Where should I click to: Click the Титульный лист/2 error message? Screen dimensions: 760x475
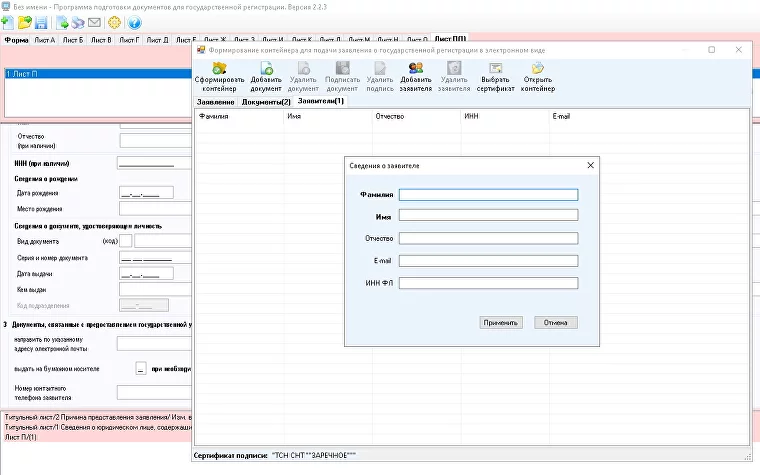point(98,417)
